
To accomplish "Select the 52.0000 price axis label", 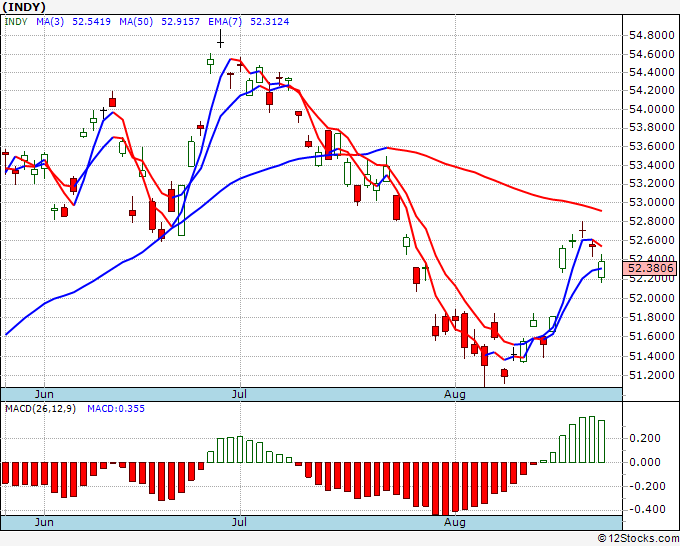I will (x=652, y=298).
